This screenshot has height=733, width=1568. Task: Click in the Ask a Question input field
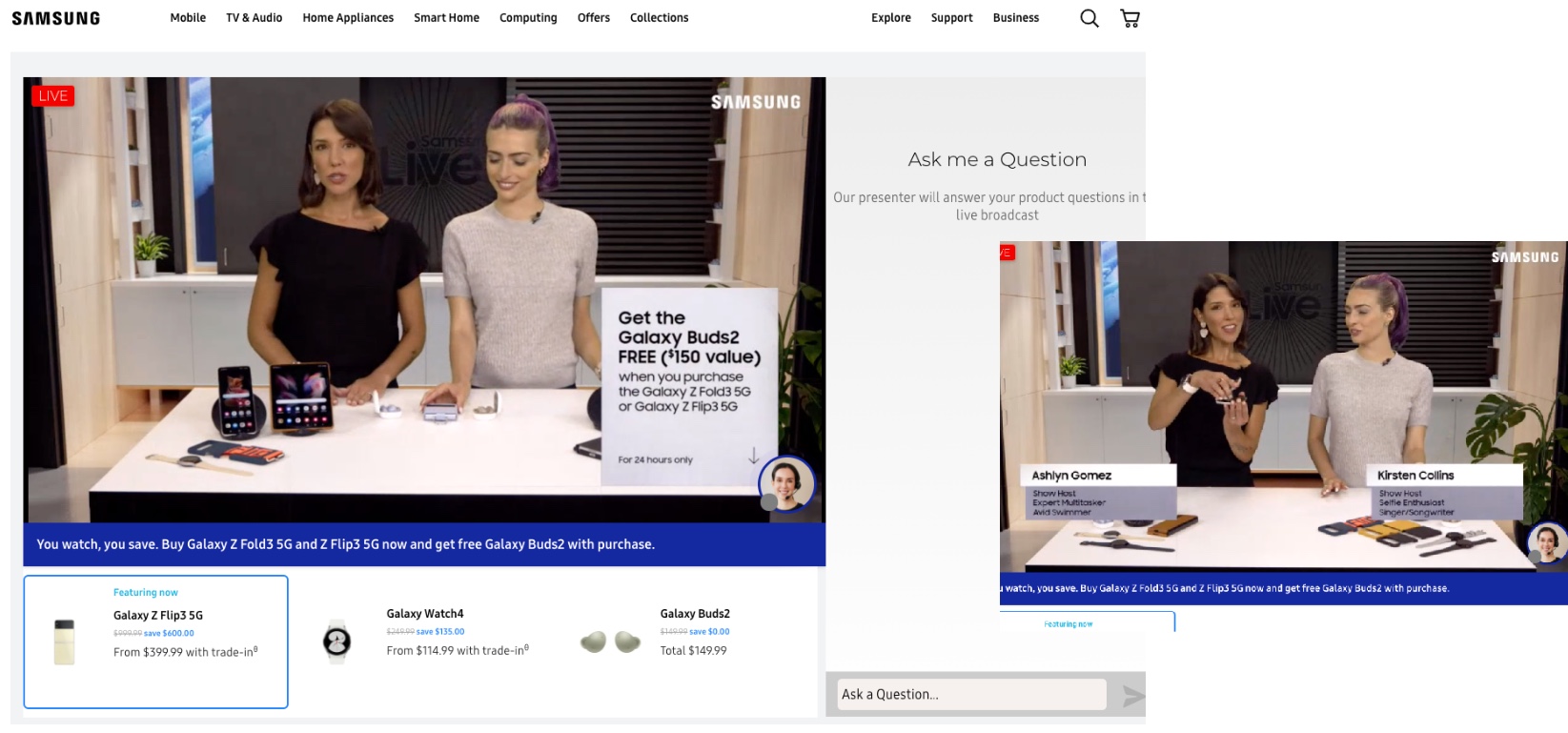pos(972,695)
